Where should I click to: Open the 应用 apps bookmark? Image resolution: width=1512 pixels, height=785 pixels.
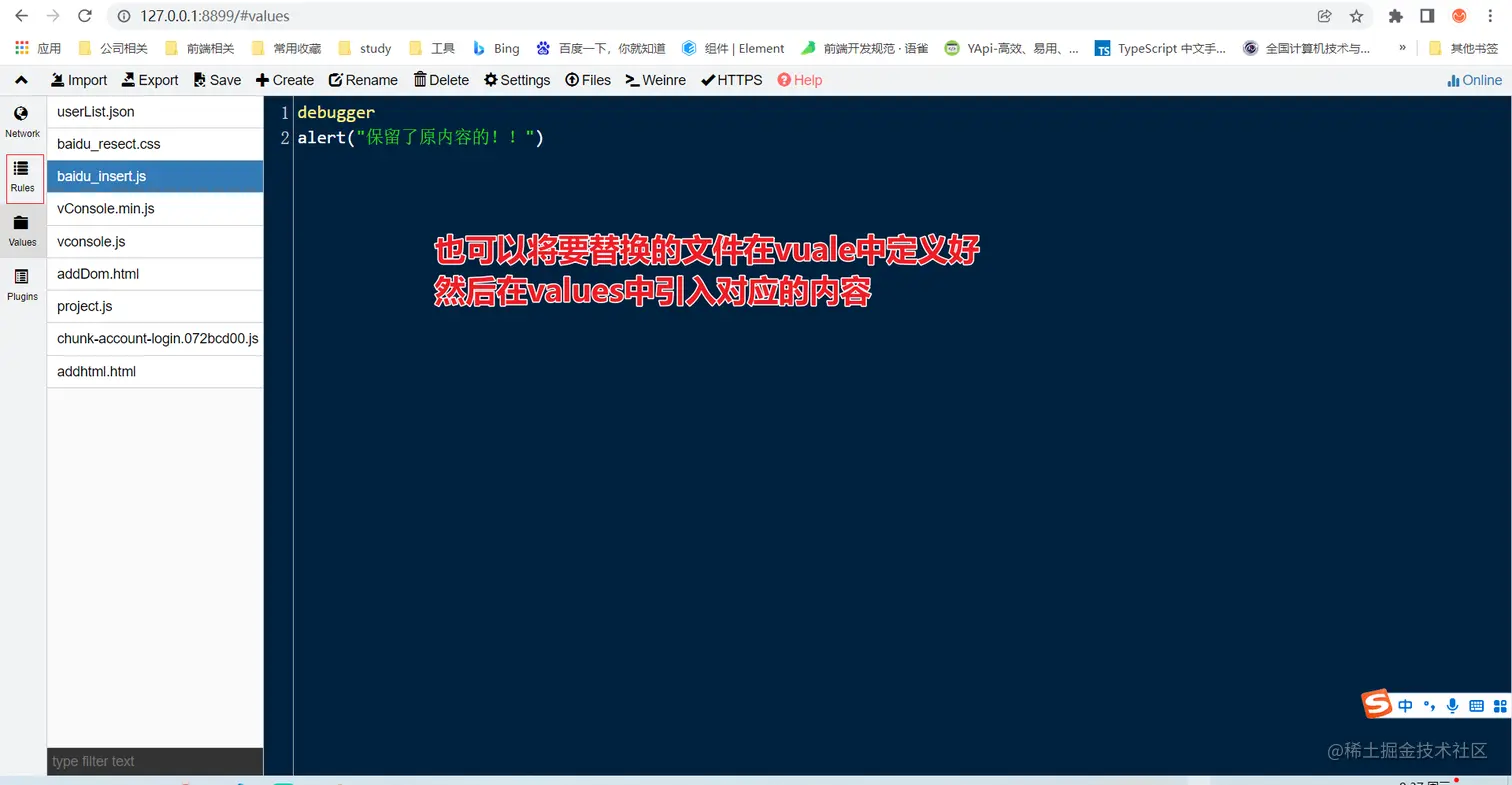pos(38,48)
